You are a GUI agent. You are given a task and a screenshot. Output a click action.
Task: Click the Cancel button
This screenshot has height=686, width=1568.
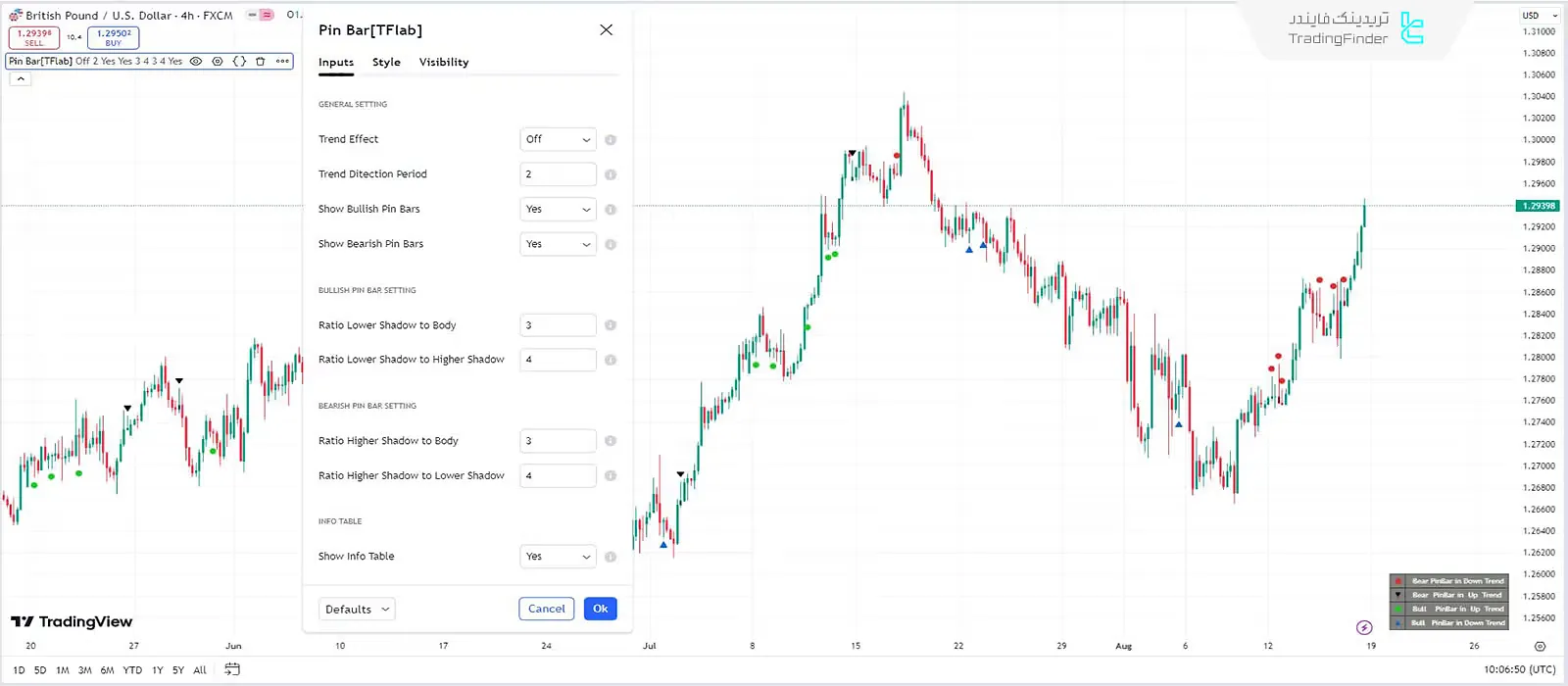tap(546, 609)
